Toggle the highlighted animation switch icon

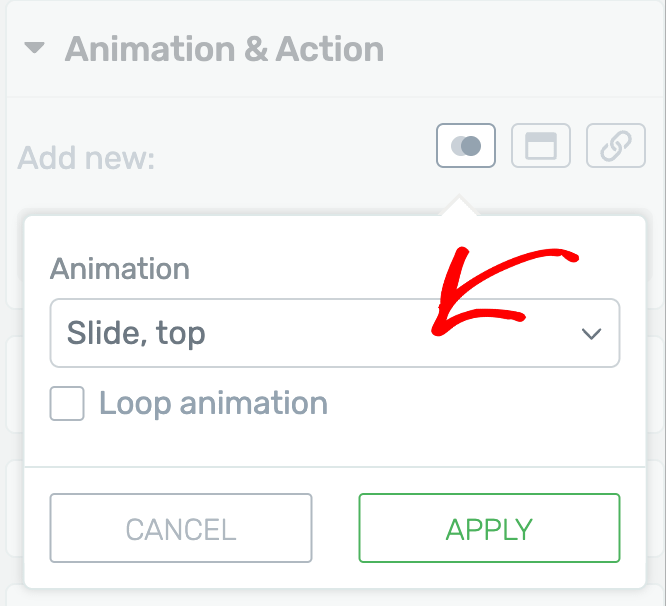[466, 146]
